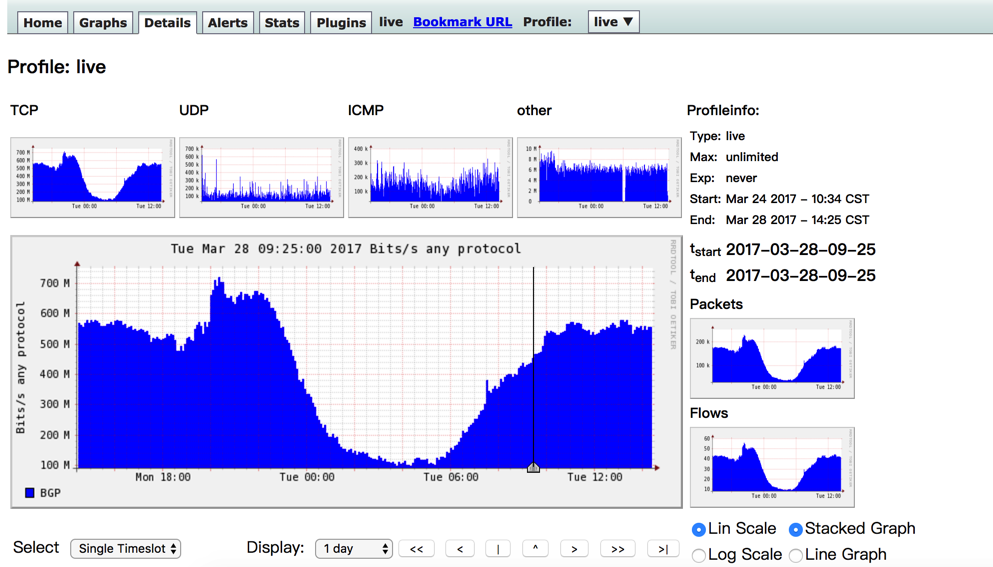The width and height of the screenshot is (993, 567).
Task: Expand the Single Timeslot select menu
Action: [125, 549]
